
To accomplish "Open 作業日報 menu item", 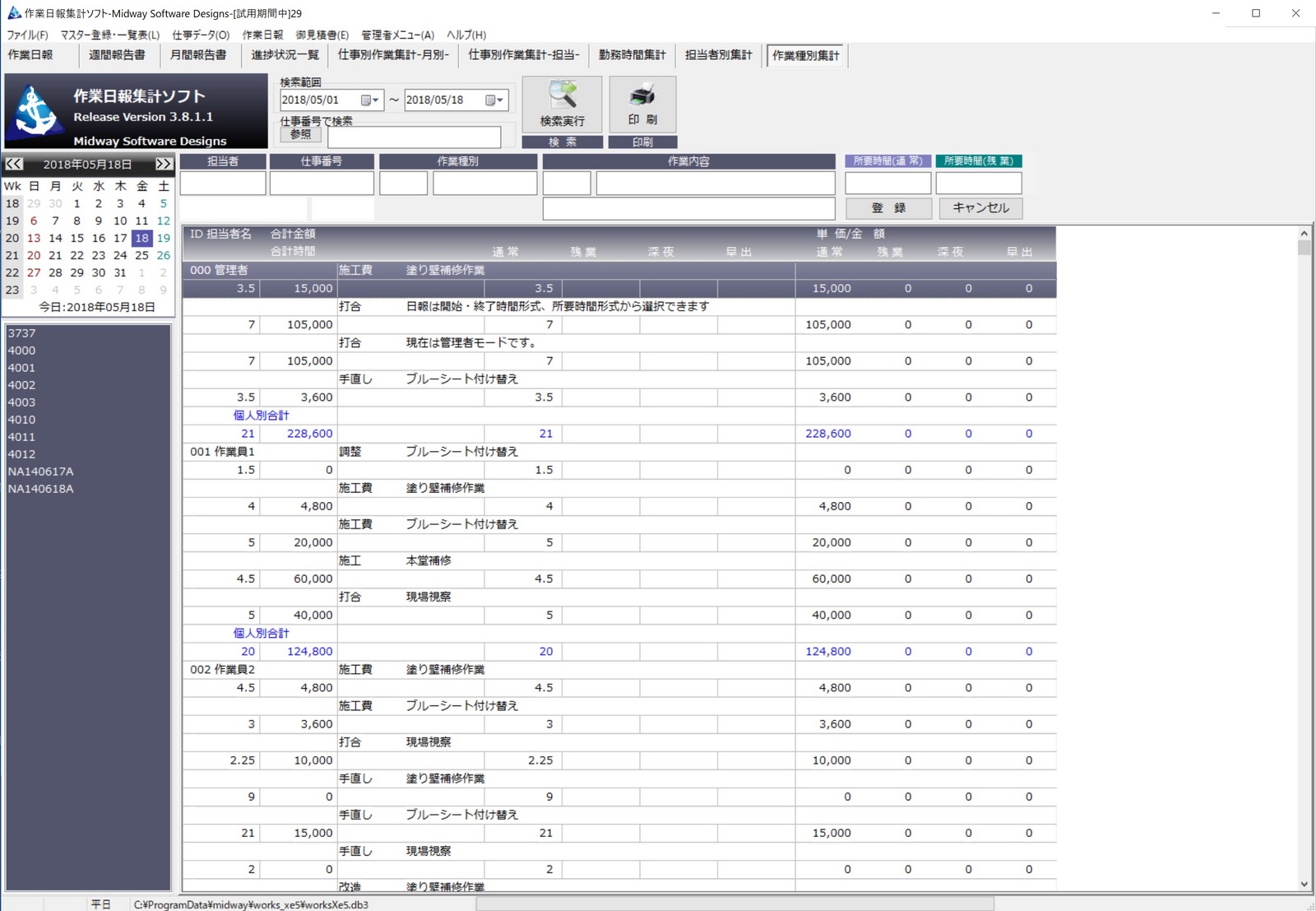I will tap(262, 35).
